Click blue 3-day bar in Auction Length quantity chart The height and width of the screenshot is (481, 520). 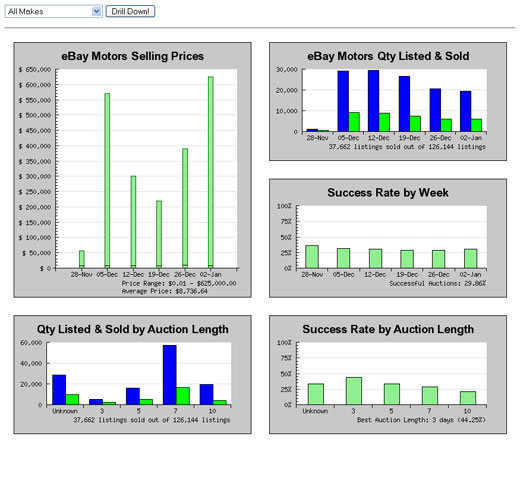96,402
